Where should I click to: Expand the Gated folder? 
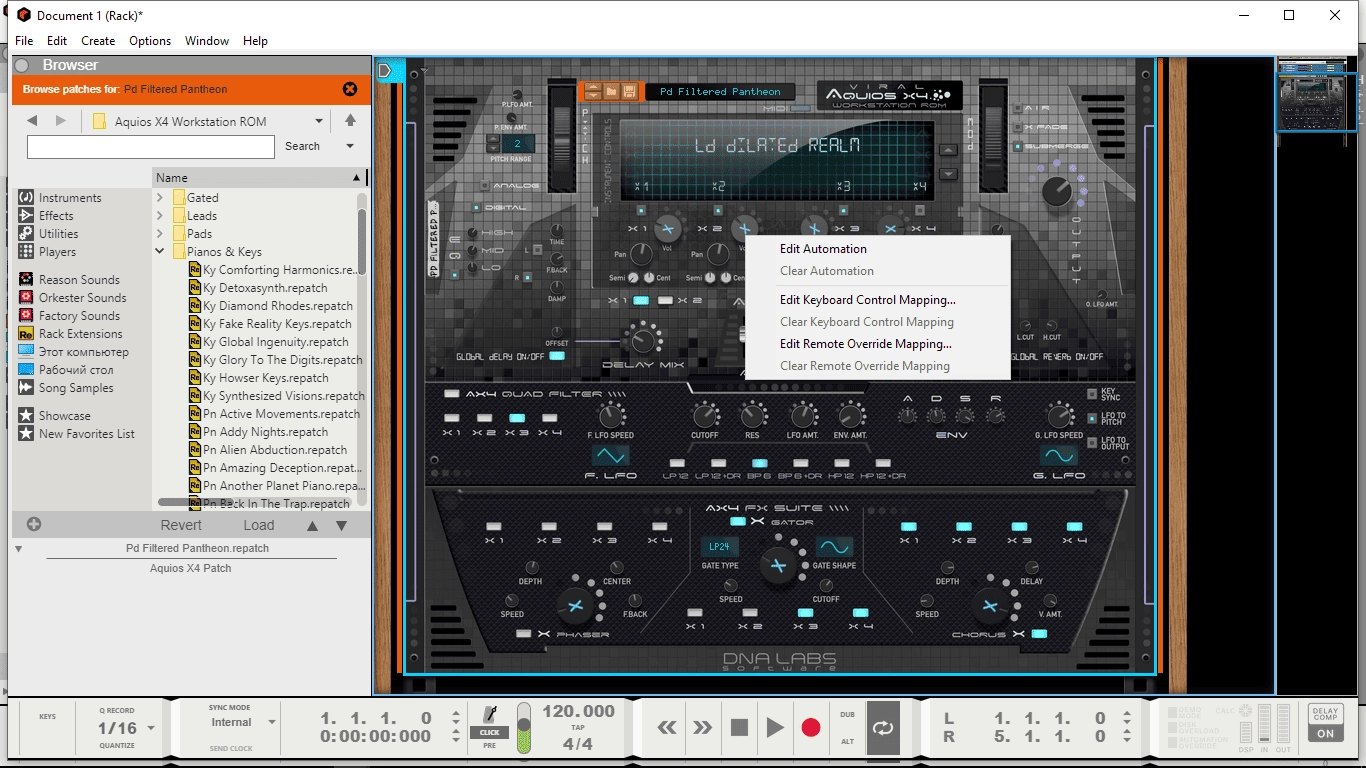[160, 198]
